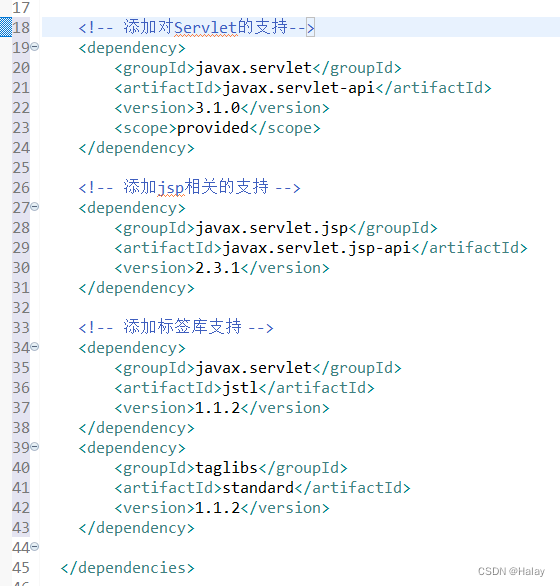Click the jsp support comment on line 26
Screen dimensions: 560x586
pyautogui.click(x=189, y=187)
